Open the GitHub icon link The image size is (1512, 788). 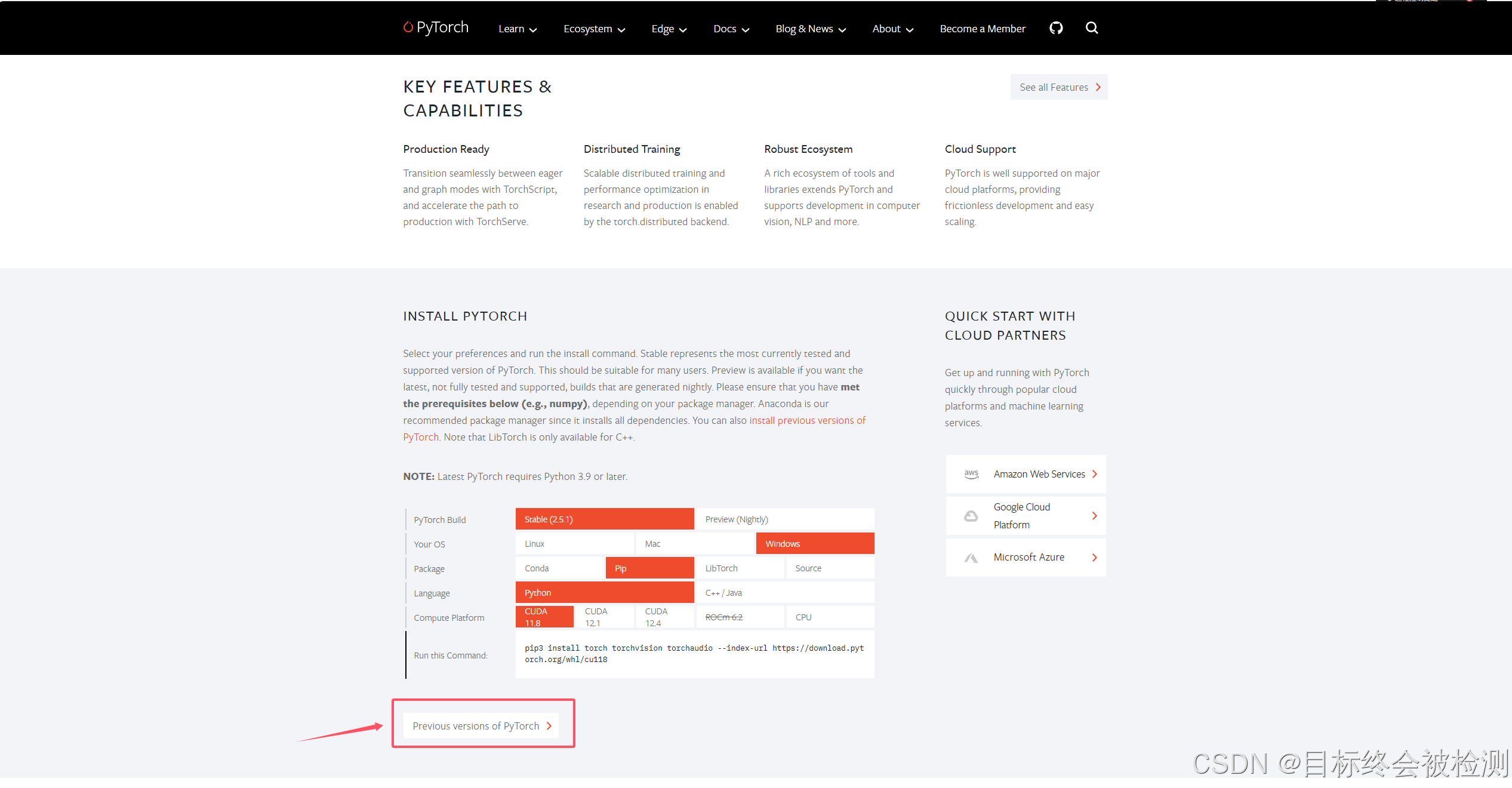click(x=1056, y=28)
